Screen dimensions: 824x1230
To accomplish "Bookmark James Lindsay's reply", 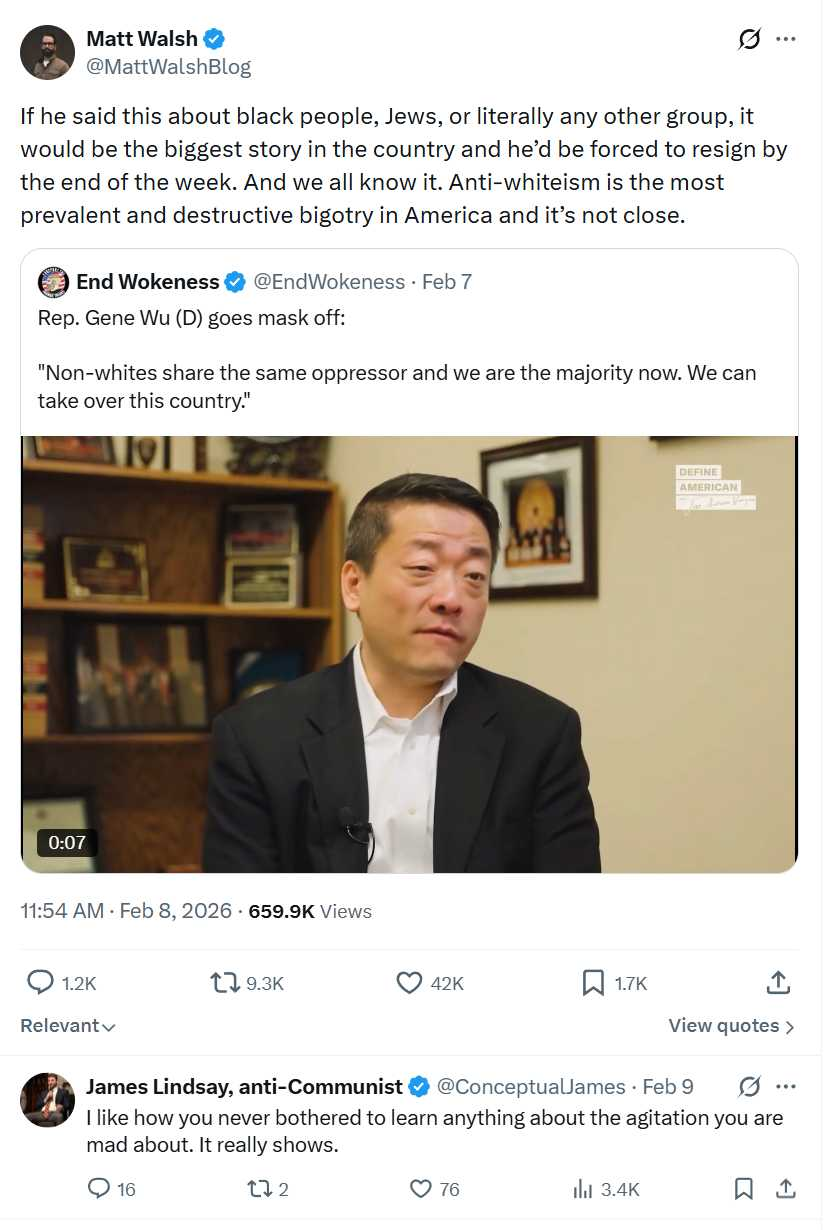I will pyautogui.click(x=744, y=1189).
